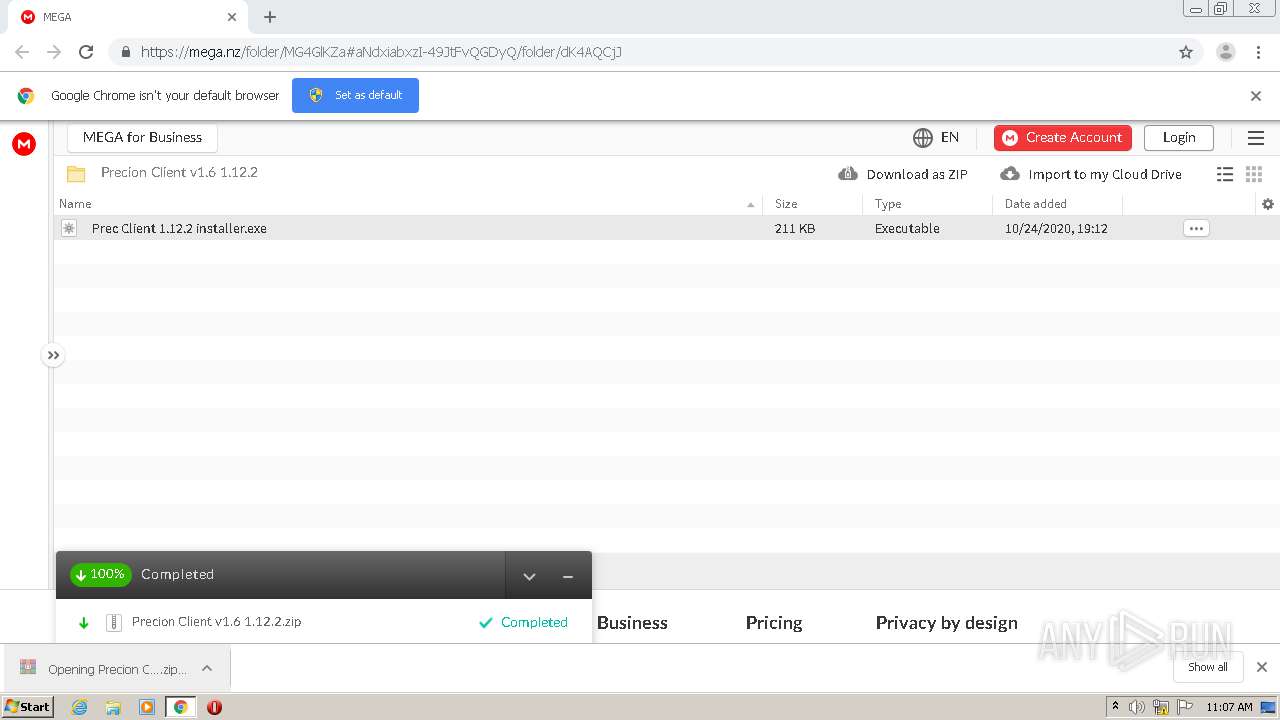This screenshot has width=1280, height=720.
Task: Bookmark this page with the star icon
Action: coord(1186,52)
